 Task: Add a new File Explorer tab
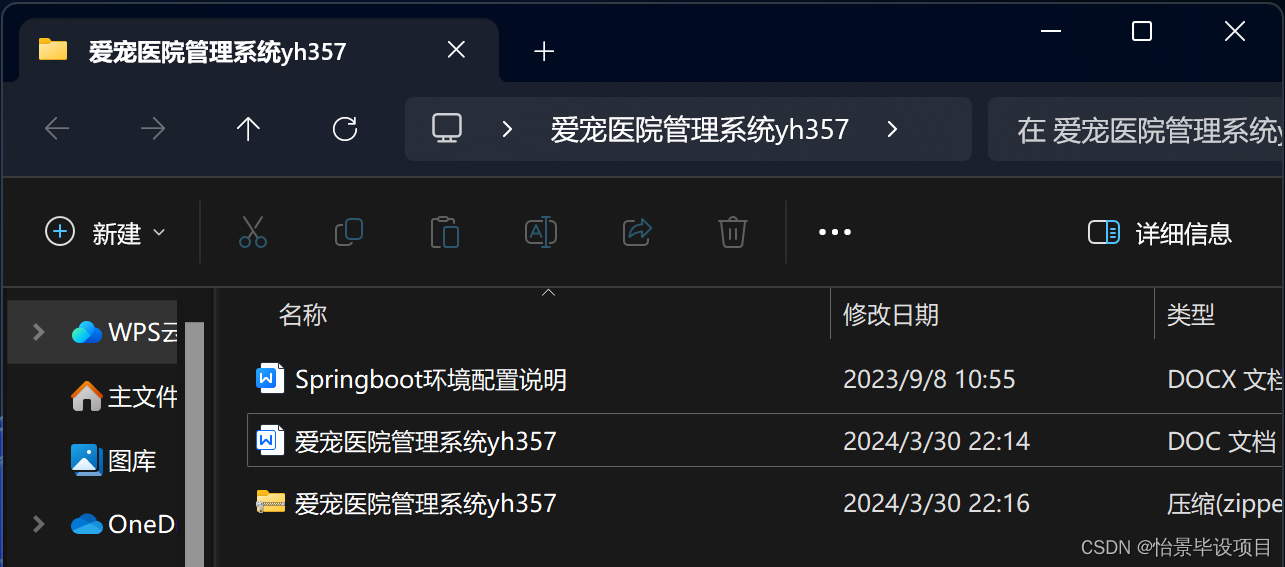pos(544,51)
